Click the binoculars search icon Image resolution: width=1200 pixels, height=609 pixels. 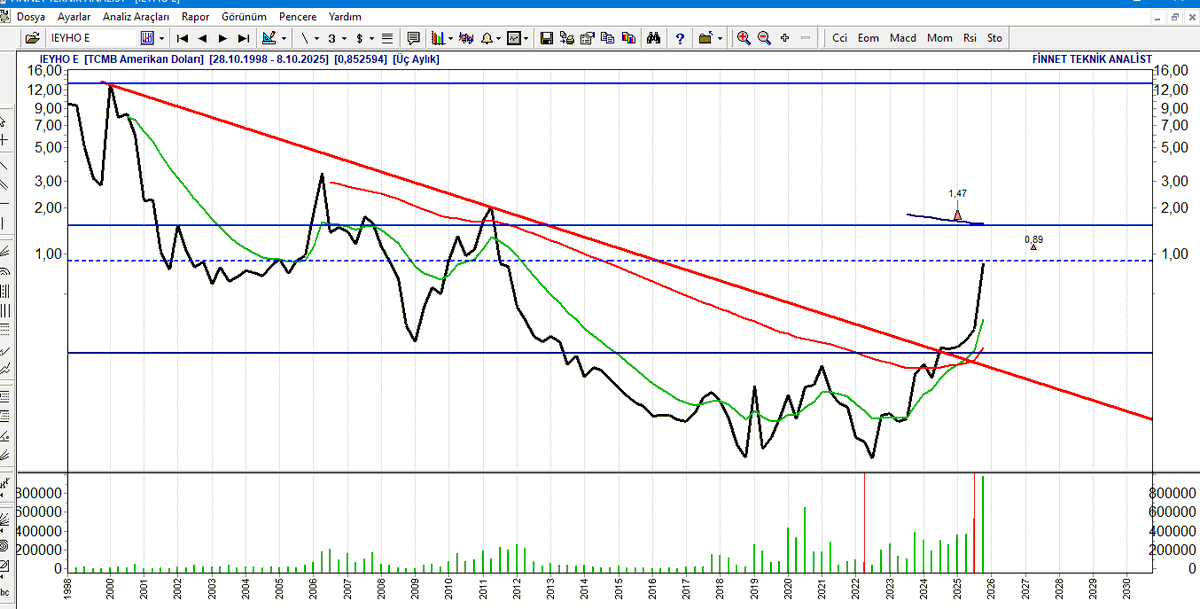pos(653,38)
